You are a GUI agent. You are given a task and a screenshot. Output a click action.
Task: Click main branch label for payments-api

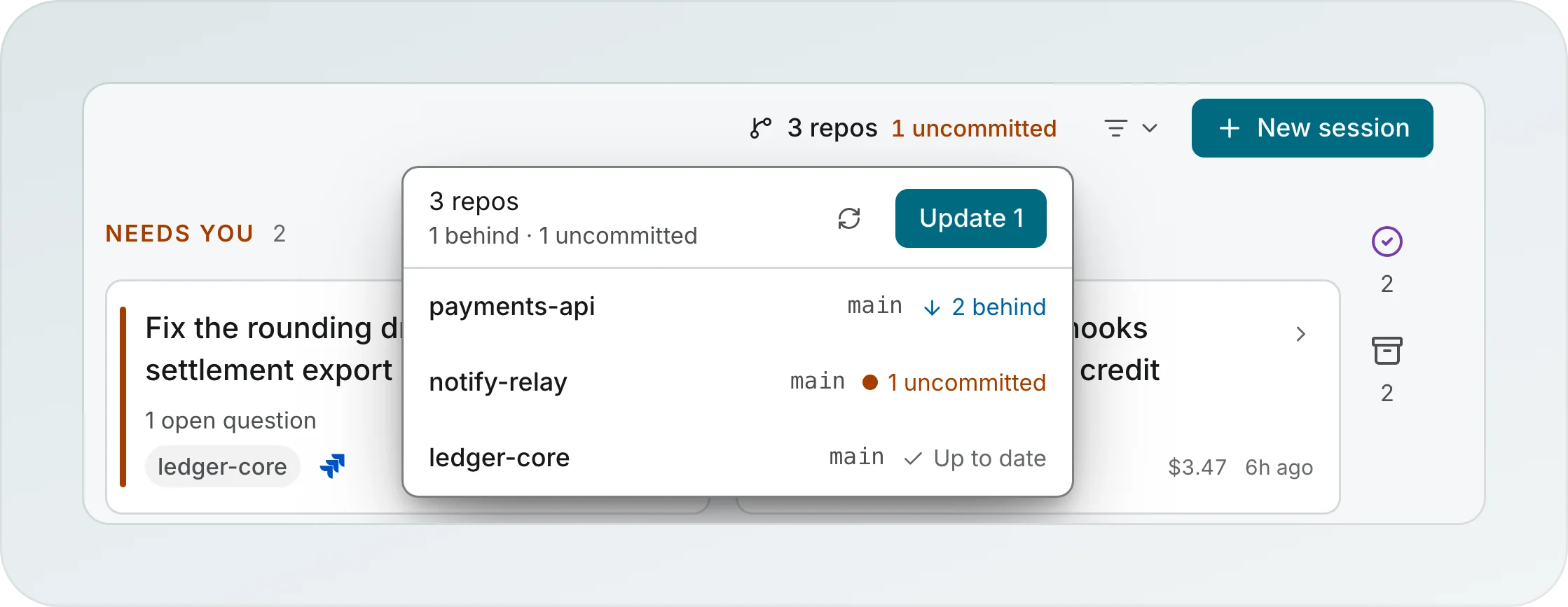(874, 306)
